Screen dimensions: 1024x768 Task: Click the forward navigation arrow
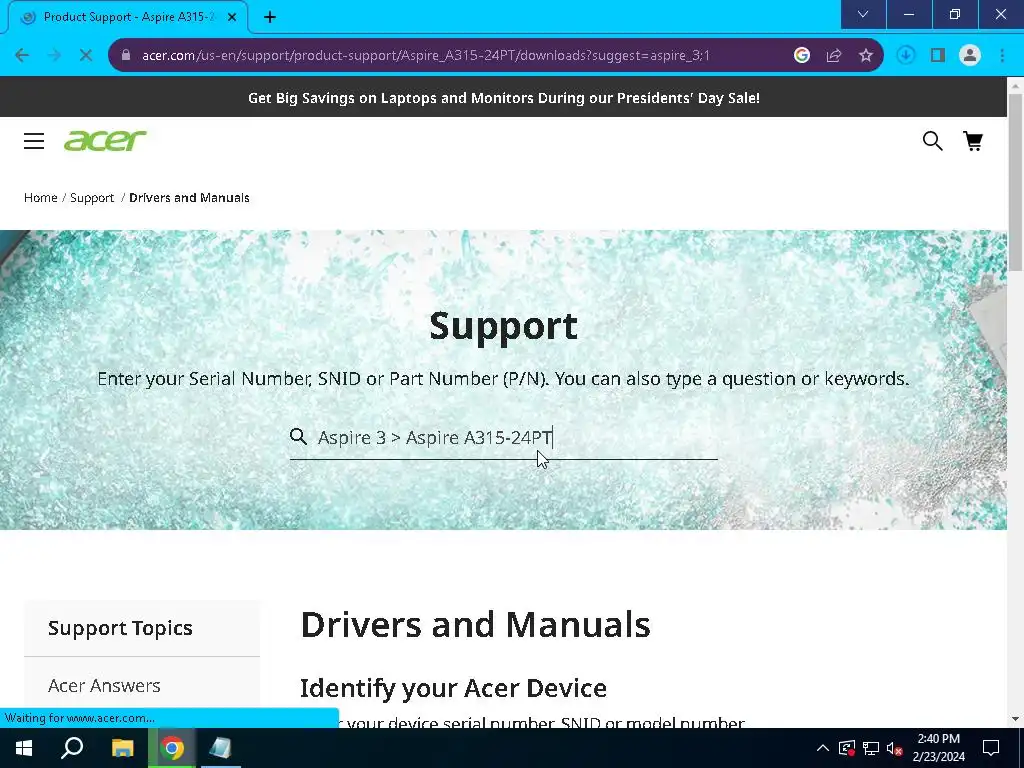coord(54,56)
